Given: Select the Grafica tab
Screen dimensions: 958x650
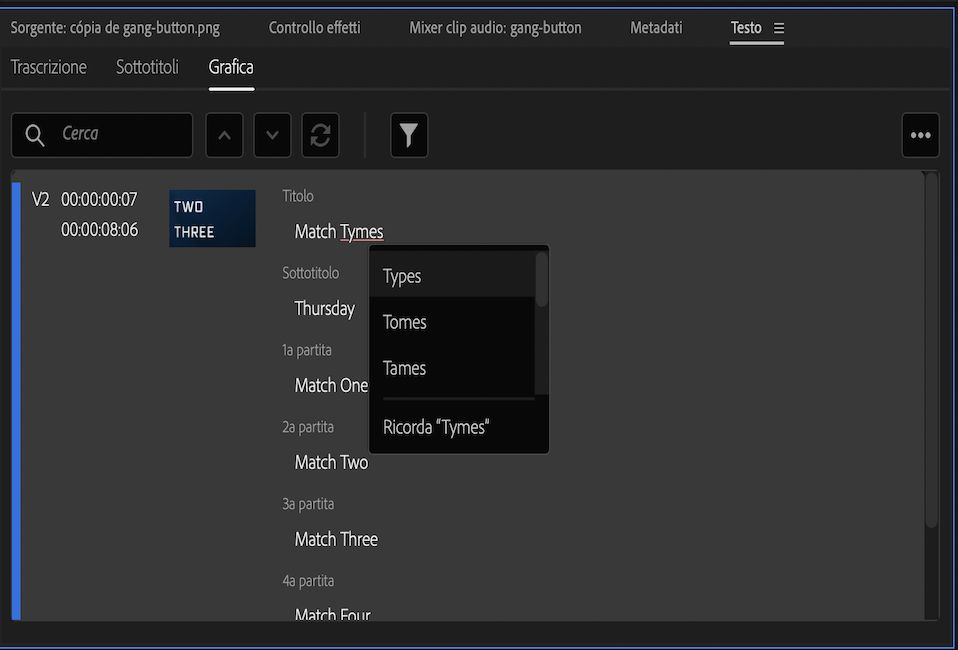Looking at the screenshot, I should (x=231, y=67).
